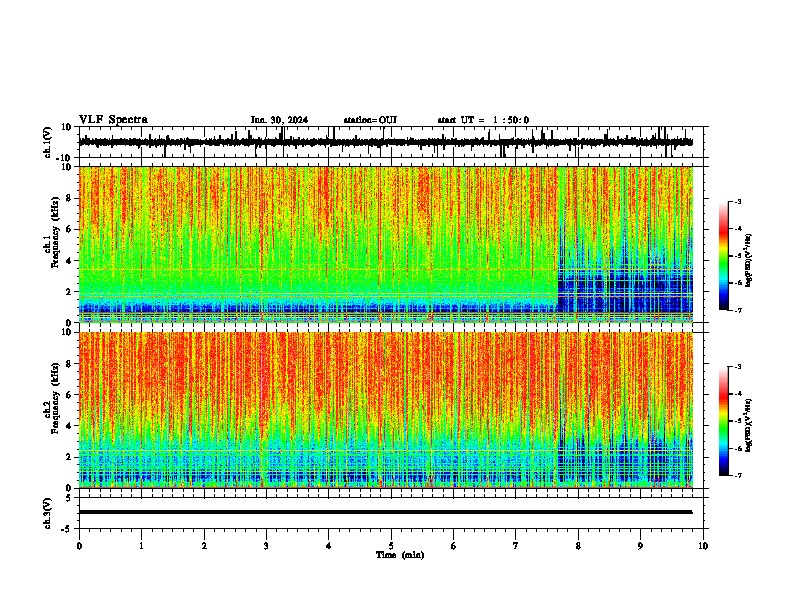Click the ch.1 spectrogram color scale bar
This screenshot has height=612, width=792.
[x=724, y=256]
